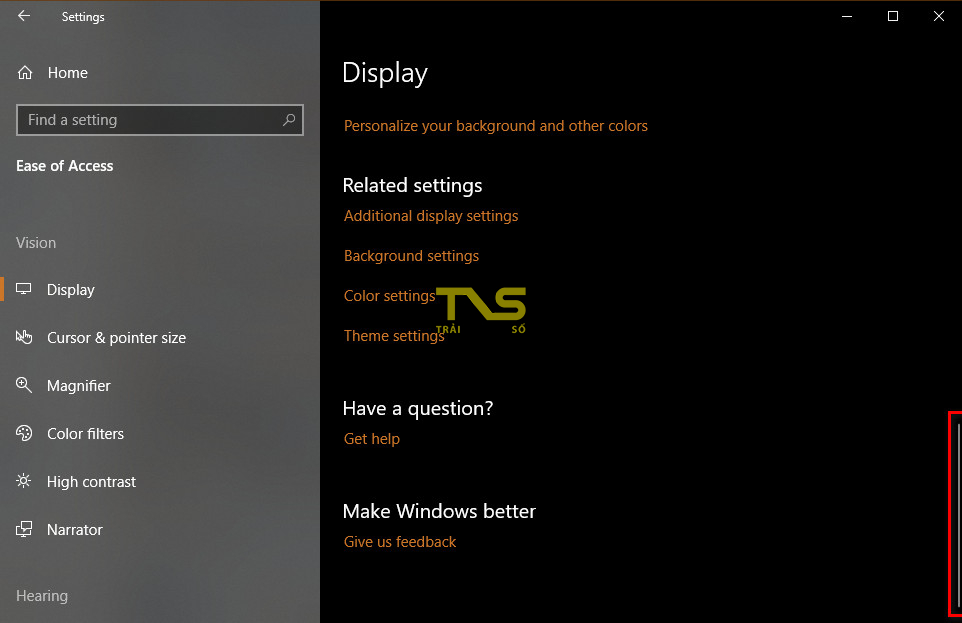This screenshot has width=962, height=623.
Task: Click the vertical scrollbar on the right edge
Action: pyautogui.click(x=958, y=515)
